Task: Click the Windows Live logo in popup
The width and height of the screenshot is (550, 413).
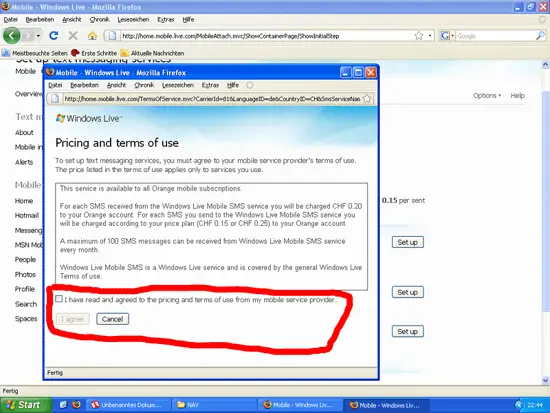Action: click(x=89, y=119)
